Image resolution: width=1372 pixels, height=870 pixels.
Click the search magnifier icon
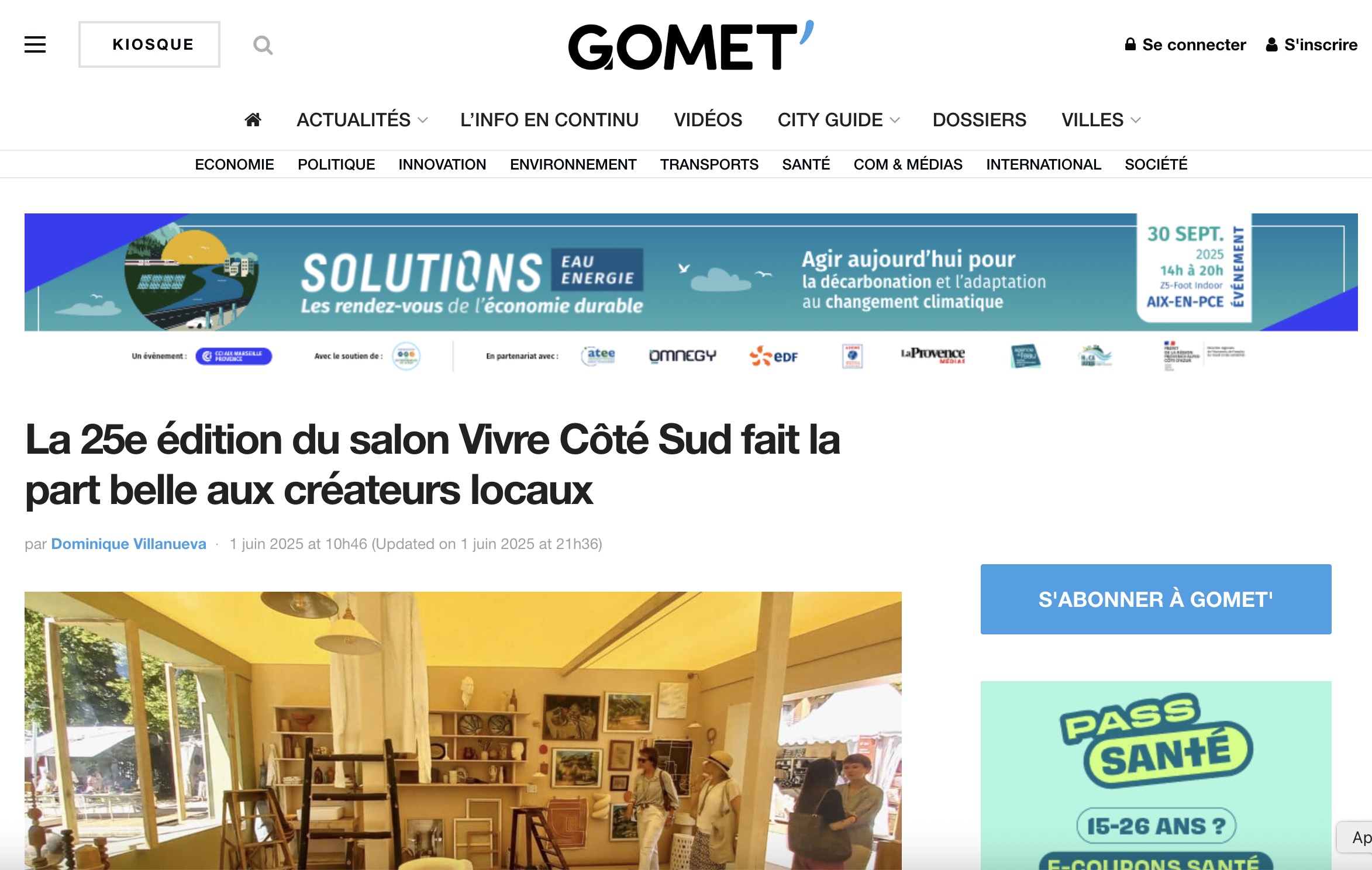tap(263, 45)
